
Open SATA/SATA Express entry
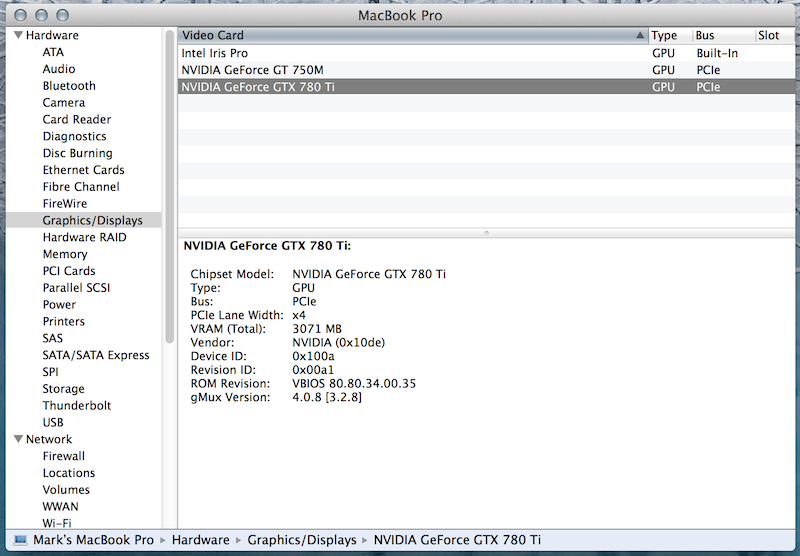96,355
